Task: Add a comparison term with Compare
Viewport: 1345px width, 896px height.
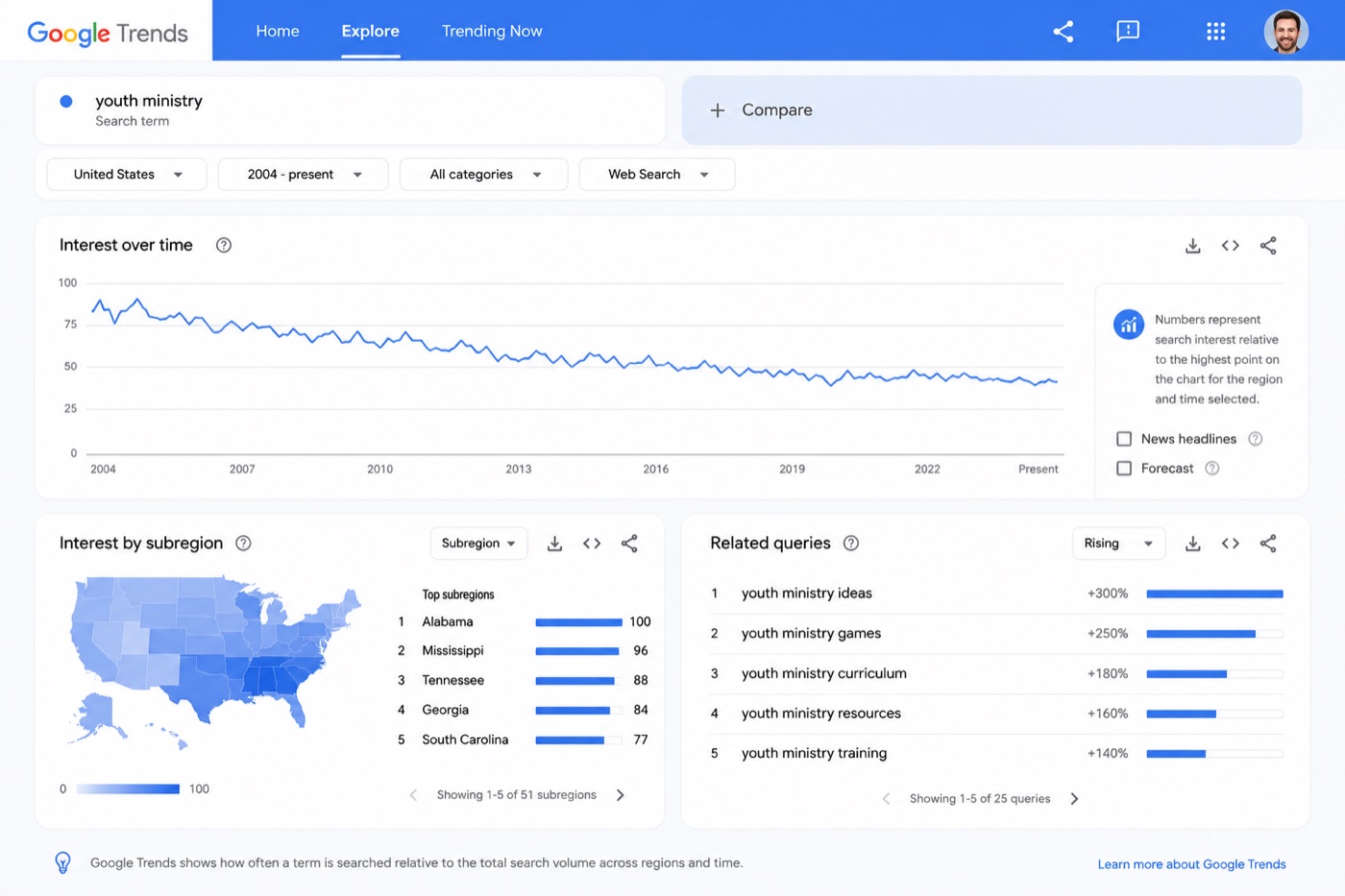Action: point(991,110)
